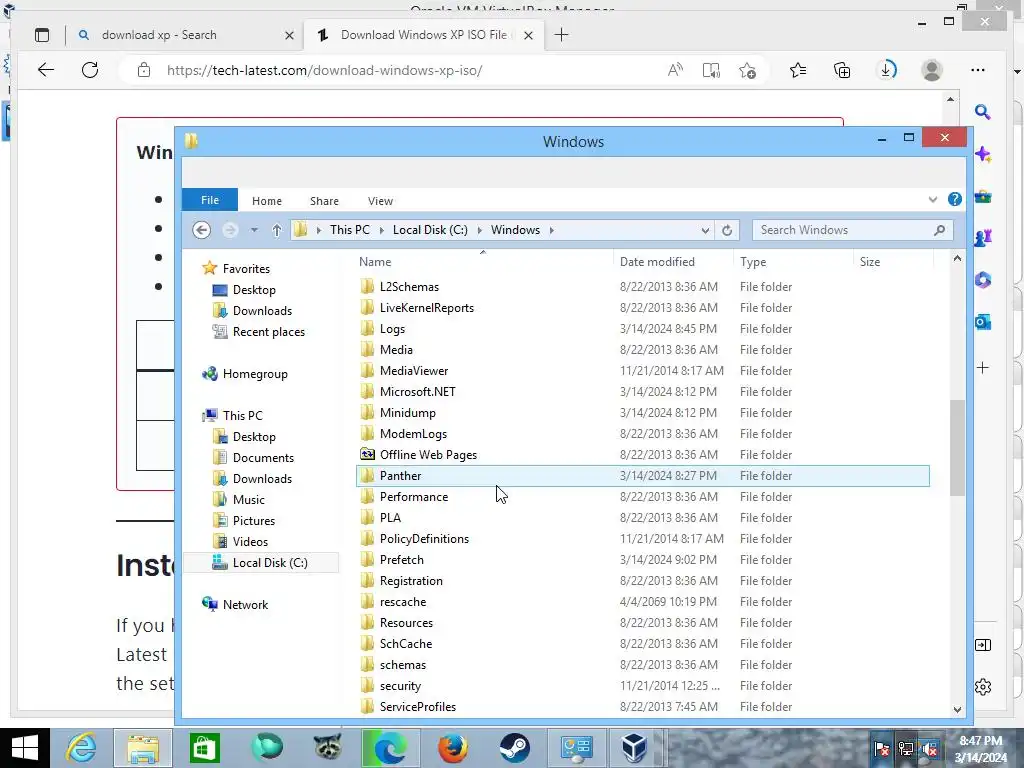Viewport: 1024px width, 768px height.
Task: Open File Explorer taskbar icon
Action: pyautogui.click(x=143, y=748)
